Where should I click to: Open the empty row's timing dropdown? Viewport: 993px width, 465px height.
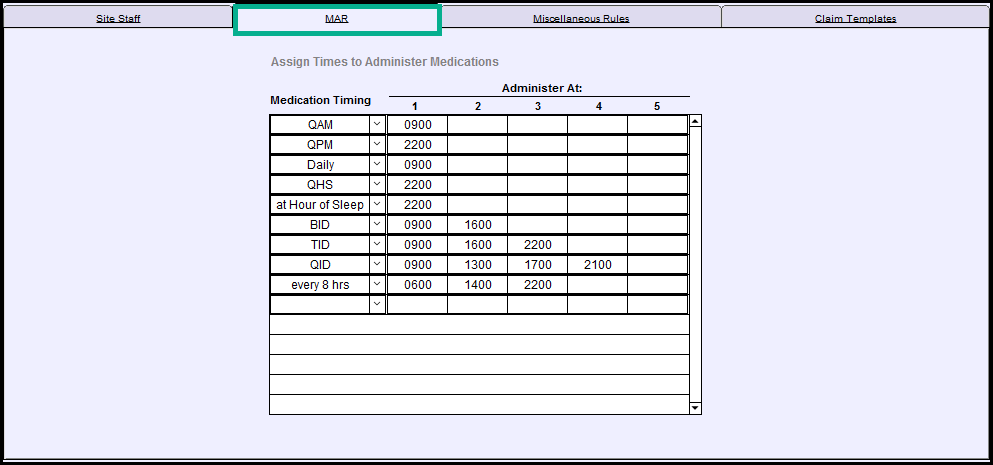point(377,304)
